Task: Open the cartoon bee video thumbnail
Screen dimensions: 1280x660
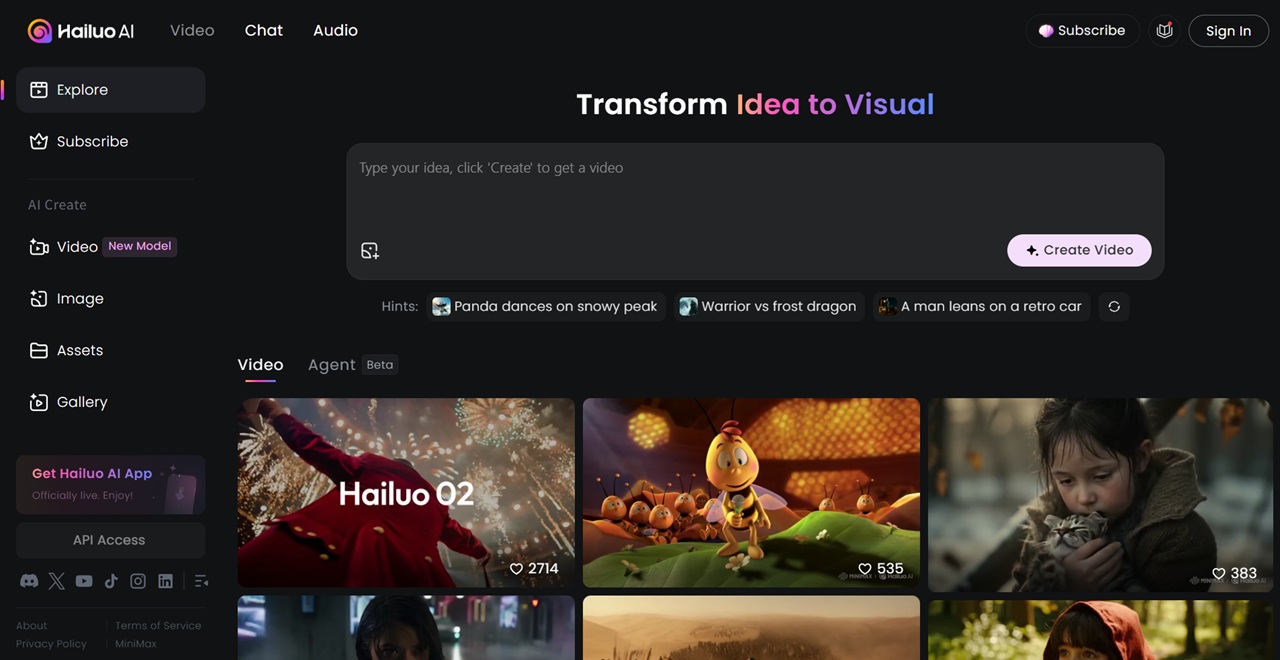Action: pos(751,493)
